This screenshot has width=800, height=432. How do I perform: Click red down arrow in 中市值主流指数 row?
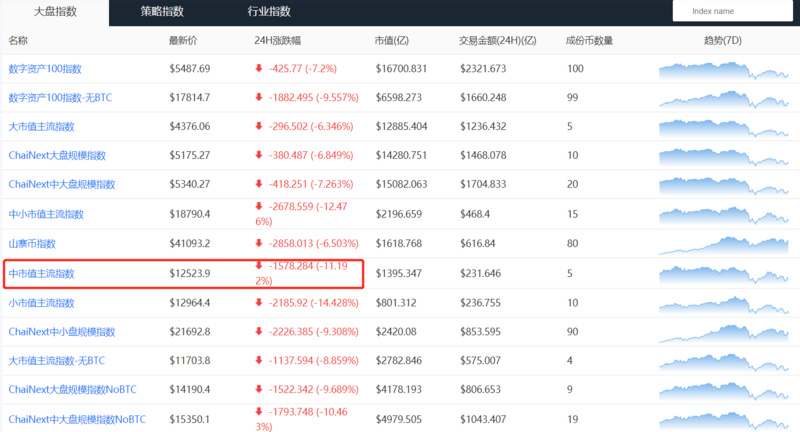(x=259, y=267)
